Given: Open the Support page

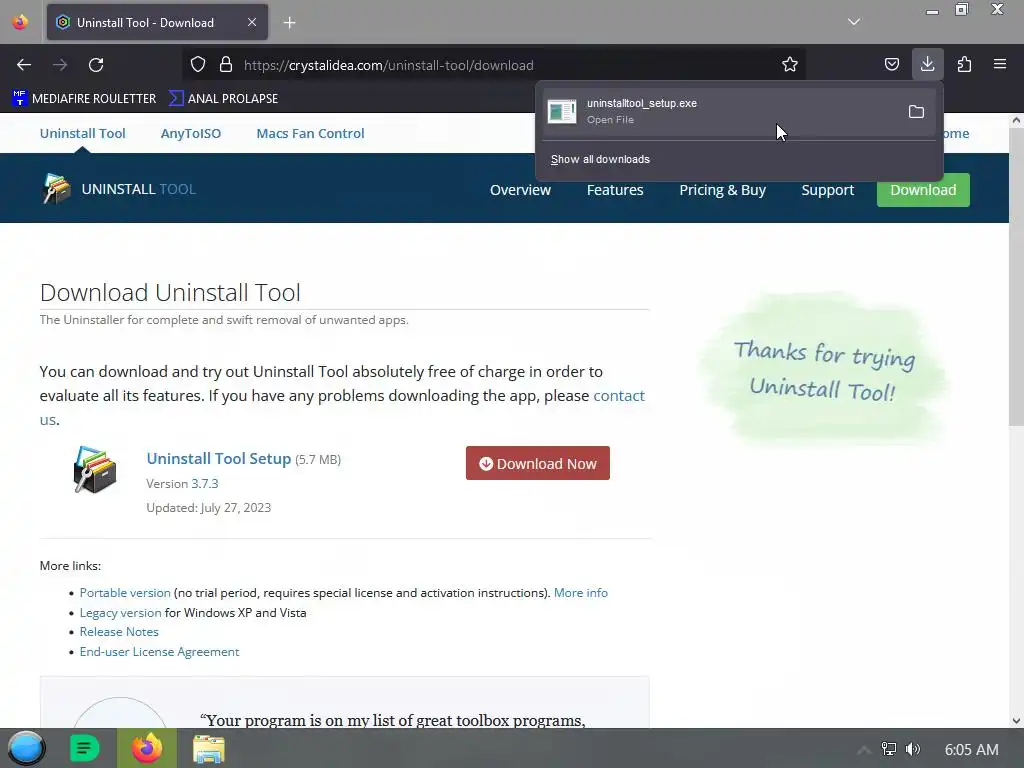Looking at the screenshot, I should click(827, 190).
